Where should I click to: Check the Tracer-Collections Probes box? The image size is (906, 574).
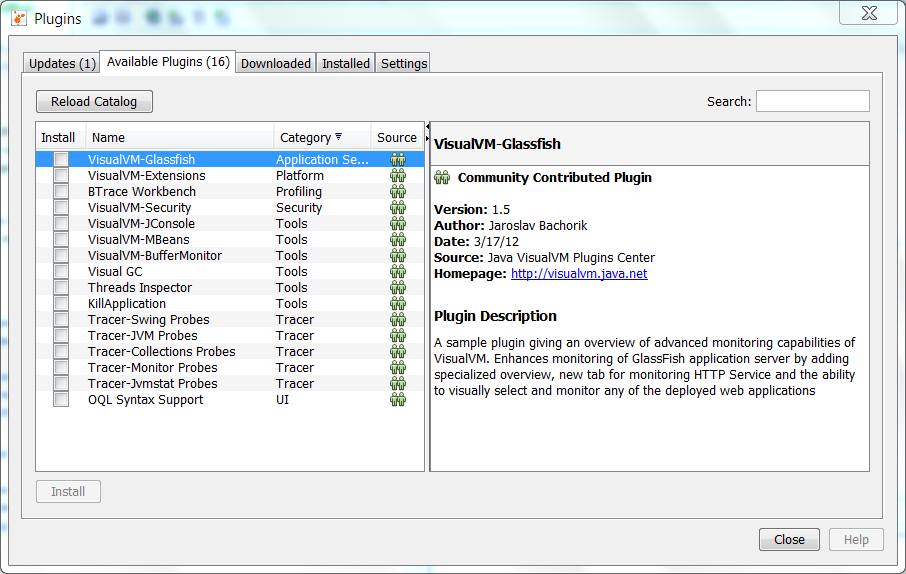pyautogui.click(x=61, y=351)
